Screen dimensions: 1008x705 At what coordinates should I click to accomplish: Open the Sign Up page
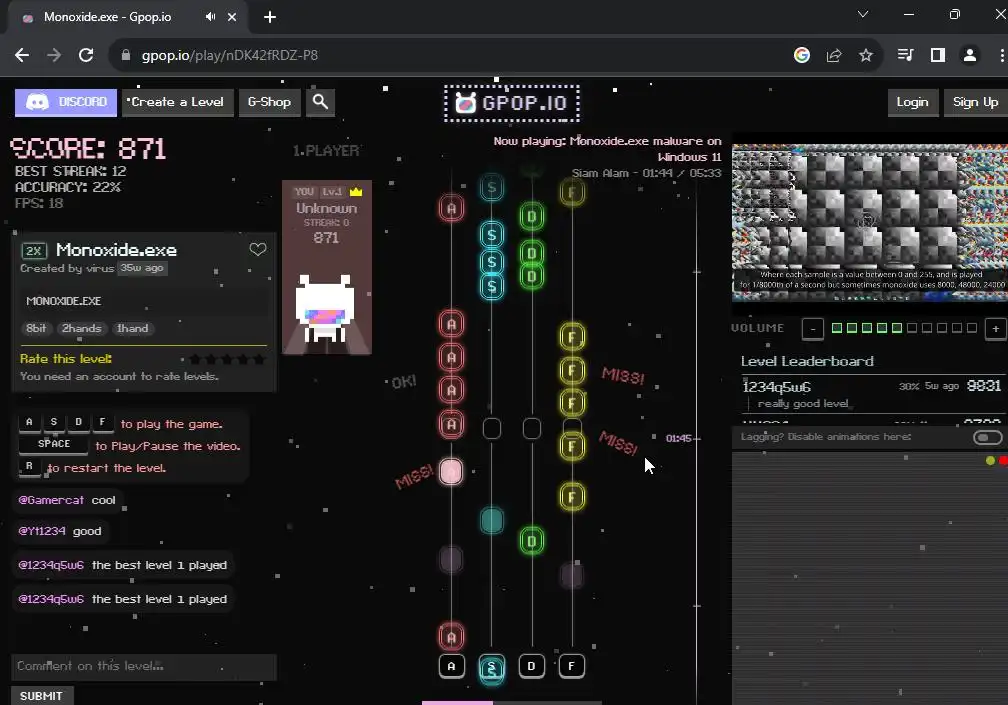[975, 102]
